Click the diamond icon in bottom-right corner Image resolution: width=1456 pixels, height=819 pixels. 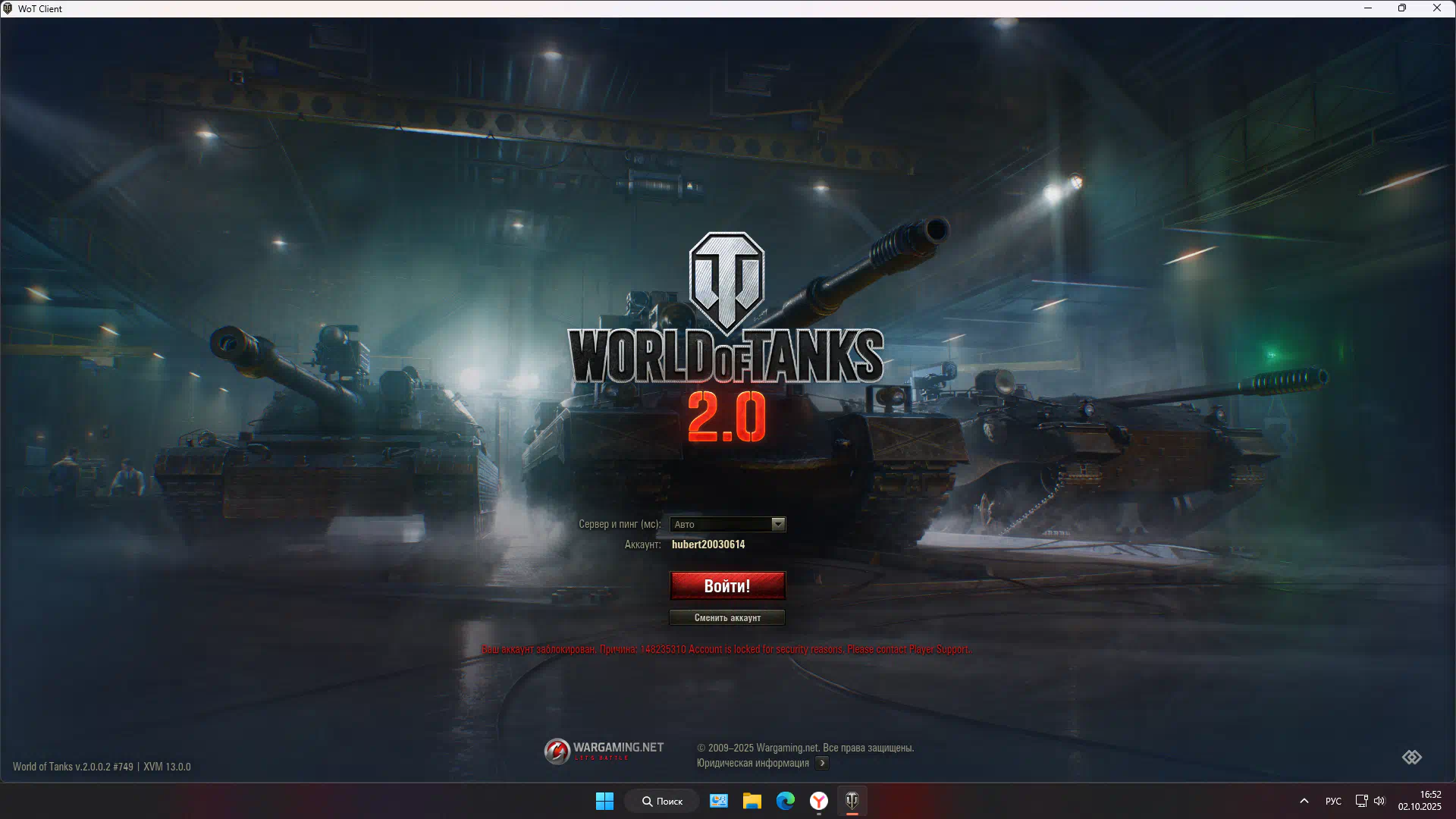[1411, 757]
